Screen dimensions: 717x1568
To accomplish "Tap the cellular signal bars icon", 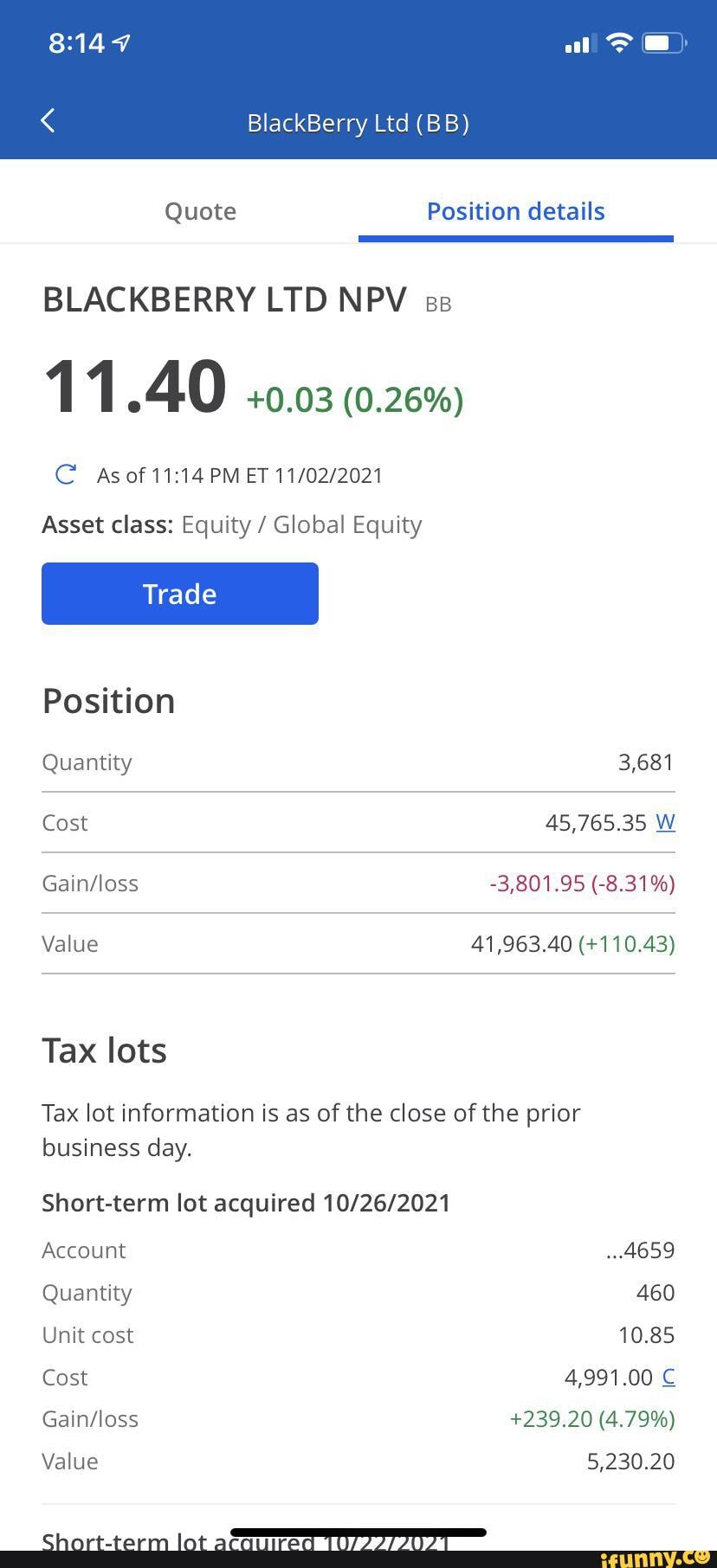I will coord(580,43).
